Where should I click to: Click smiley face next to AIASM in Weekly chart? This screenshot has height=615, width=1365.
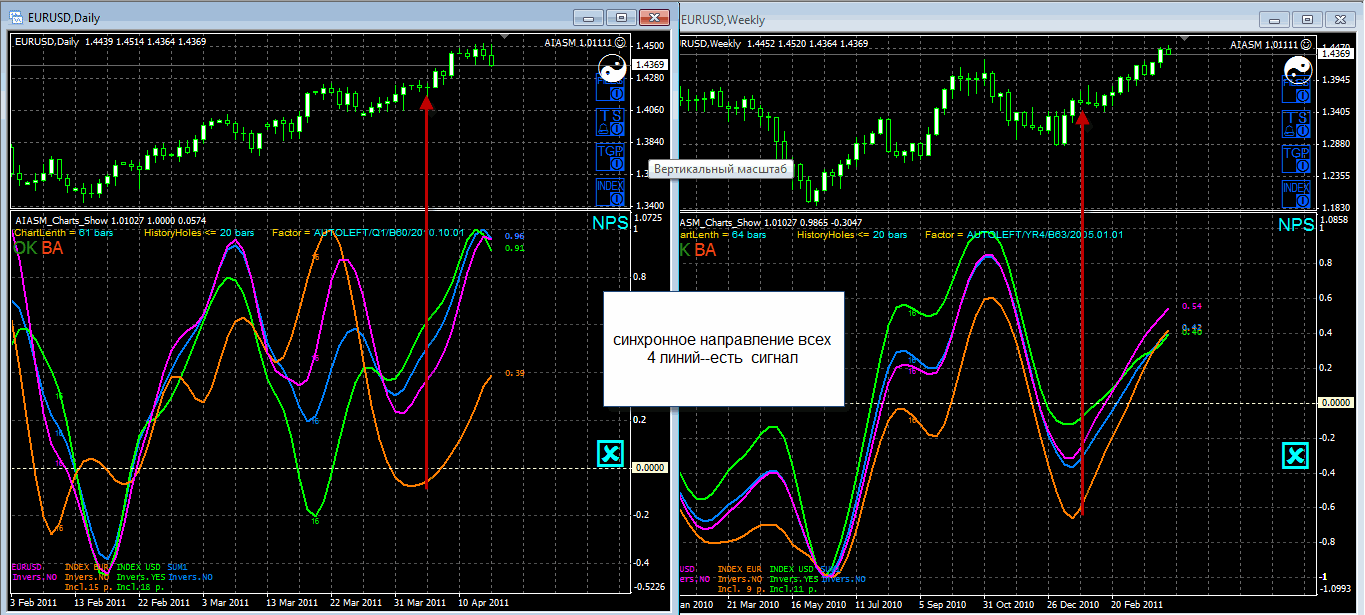1307,43
